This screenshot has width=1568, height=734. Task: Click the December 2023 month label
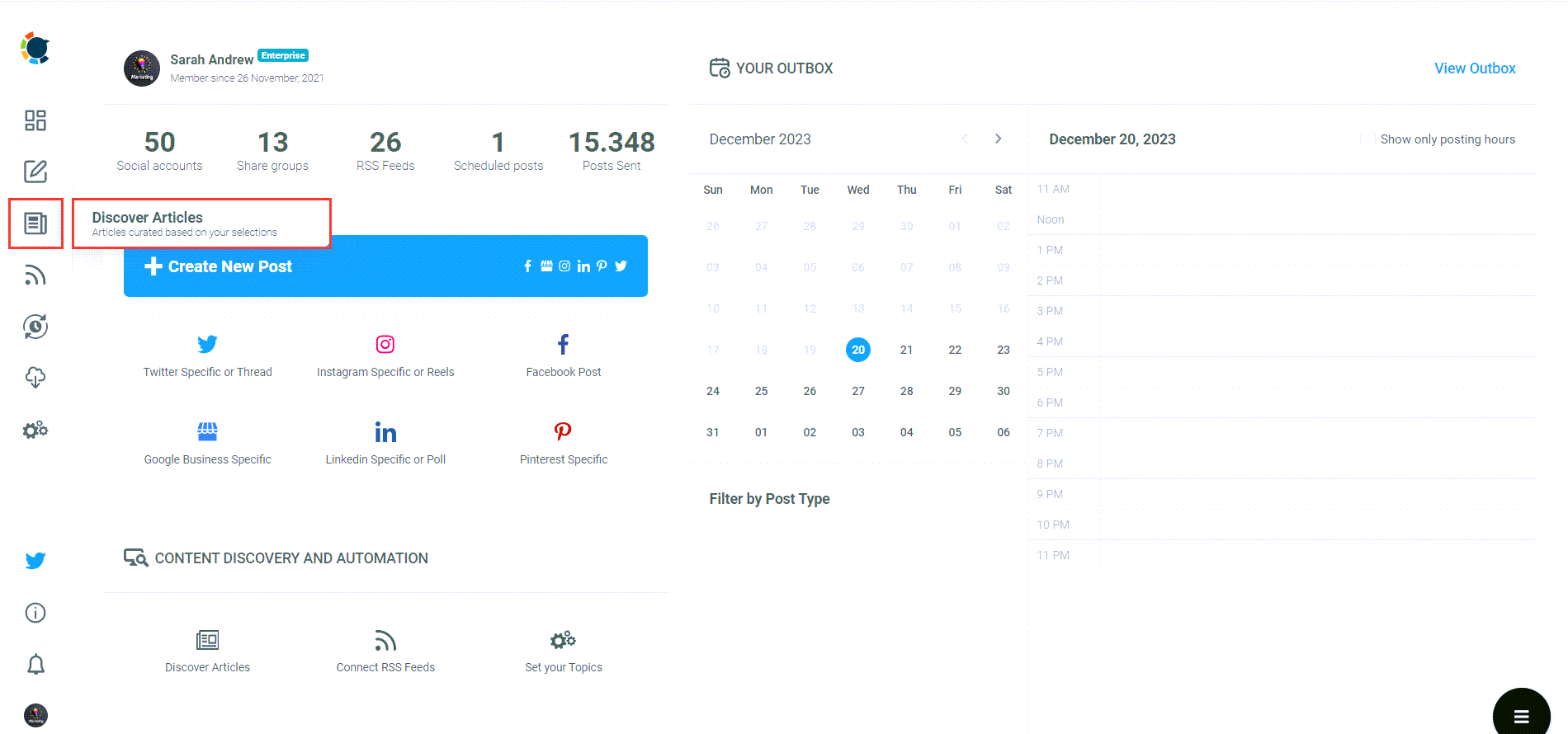click(760, 139)
